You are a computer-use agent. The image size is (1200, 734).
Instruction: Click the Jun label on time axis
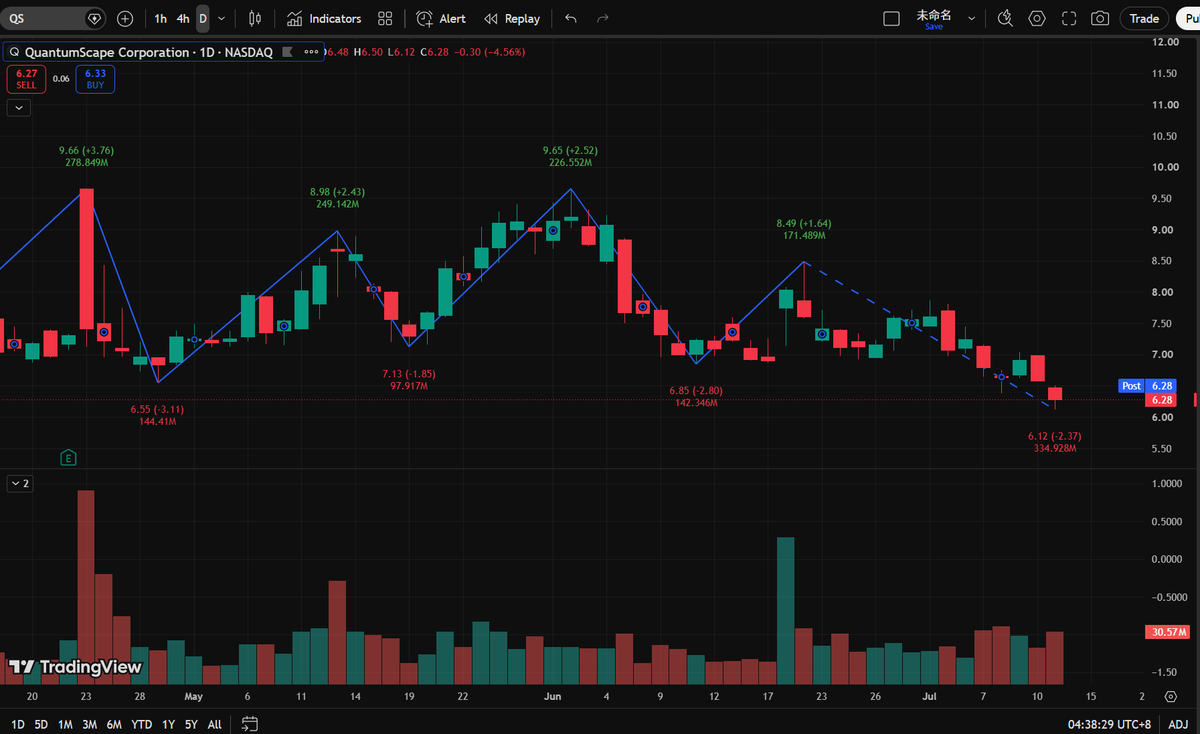(x=552, y=696)
